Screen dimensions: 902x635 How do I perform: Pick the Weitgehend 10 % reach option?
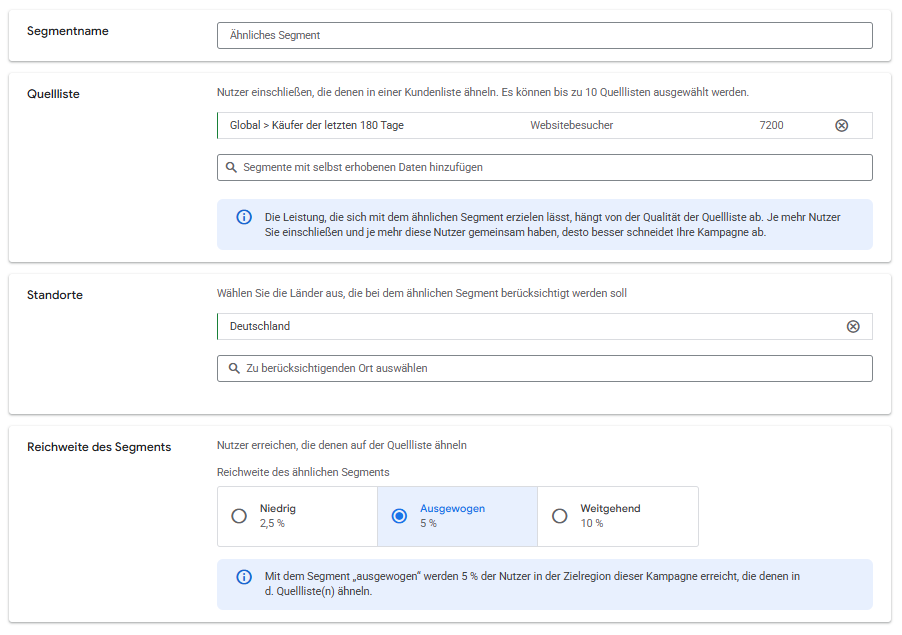pos(560,516)
